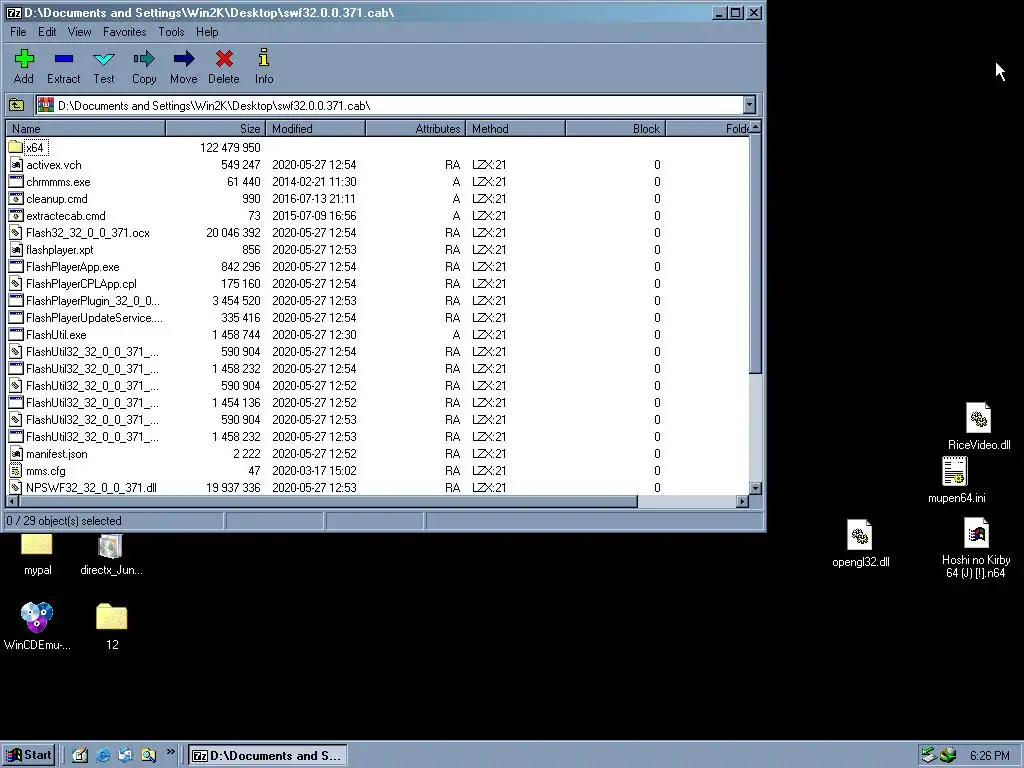Image resolution: width=1024 pixels, height=768 pixels.
Task: Click the red Delete icon
Action: coord(224,59)
